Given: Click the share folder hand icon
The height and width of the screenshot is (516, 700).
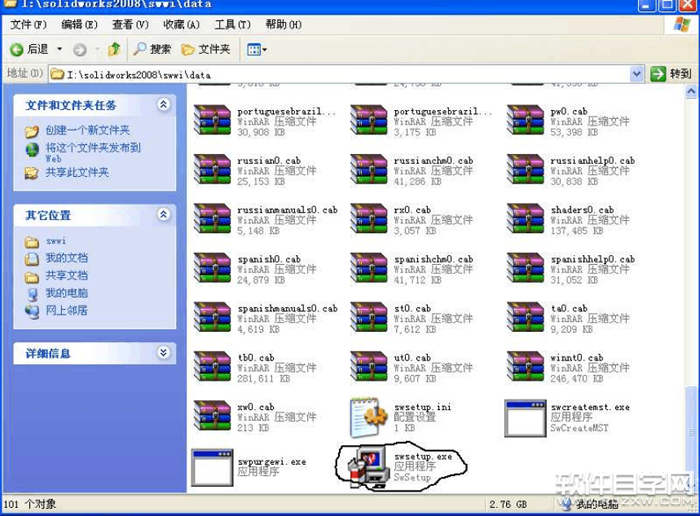Looking at the screenshot, I should (x=31, y=173).
